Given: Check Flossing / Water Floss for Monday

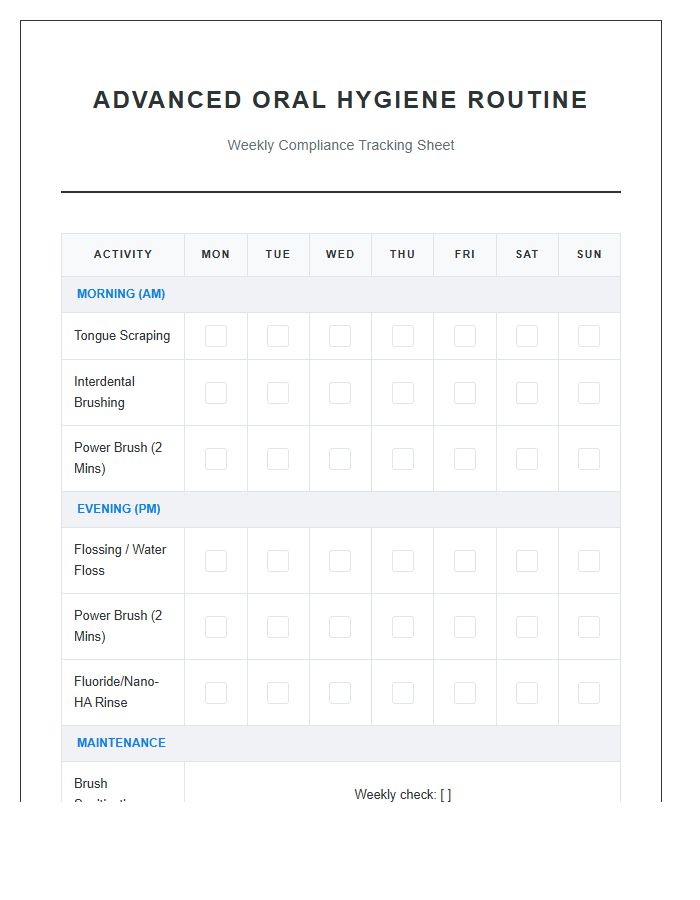Looking at the screenshot, I should [216, 561].
